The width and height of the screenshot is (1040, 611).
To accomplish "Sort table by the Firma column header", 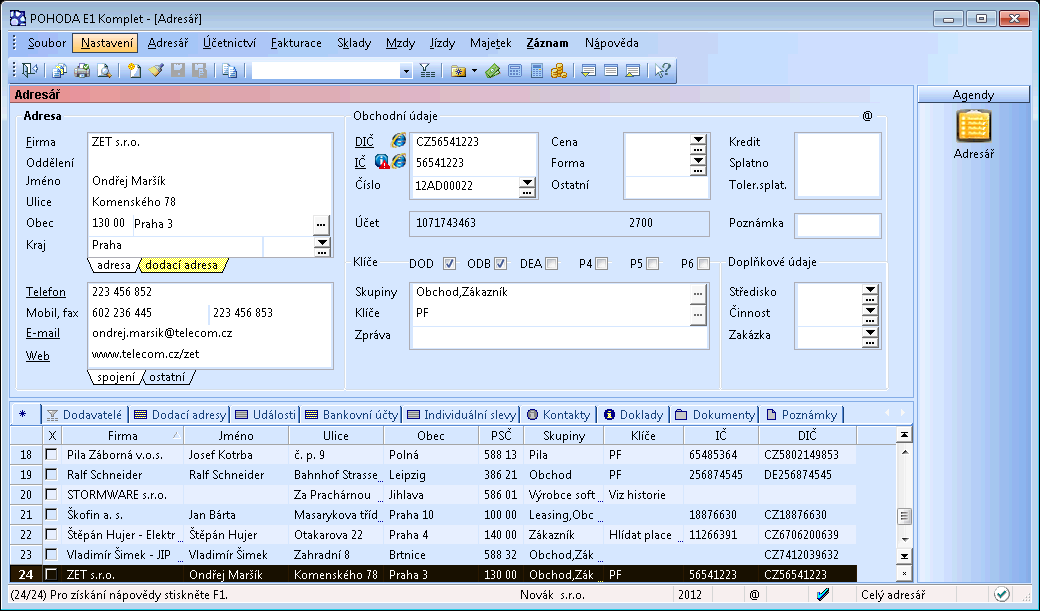I will pyautogui.click(x=123, y=435).
